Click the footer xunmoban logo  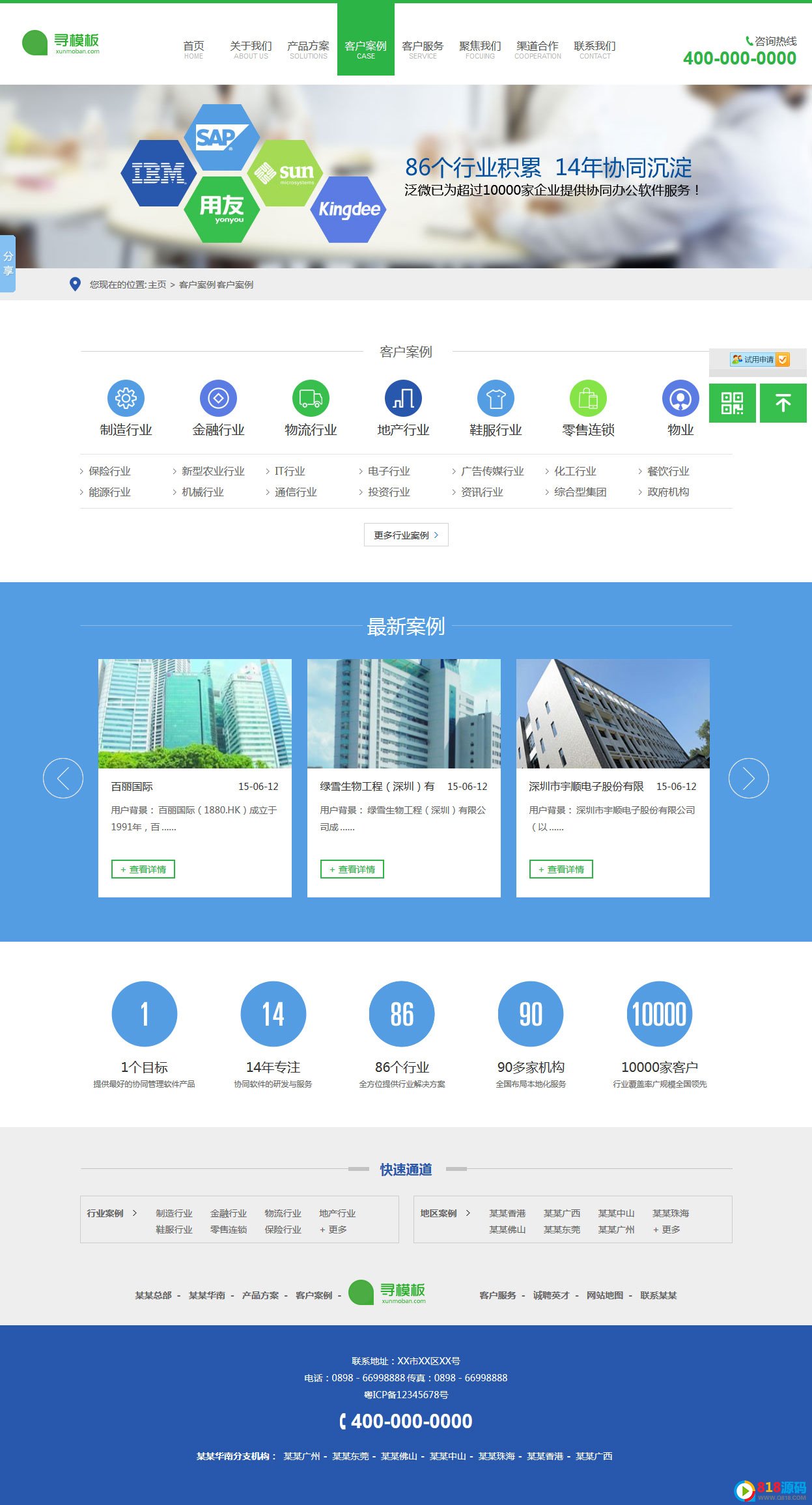387,1292
